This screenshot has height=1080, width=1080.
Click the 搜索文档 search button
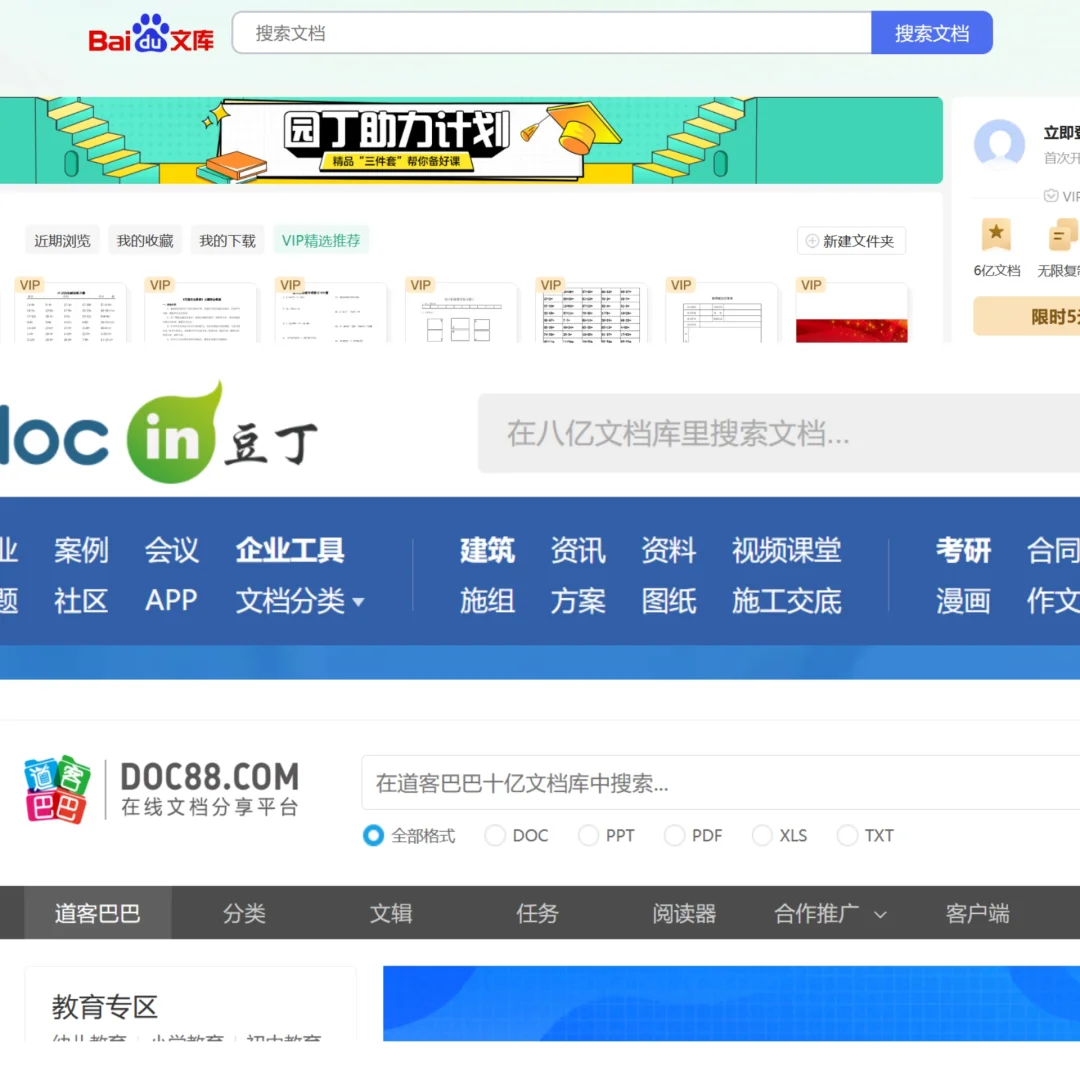[x=931, y=32]
